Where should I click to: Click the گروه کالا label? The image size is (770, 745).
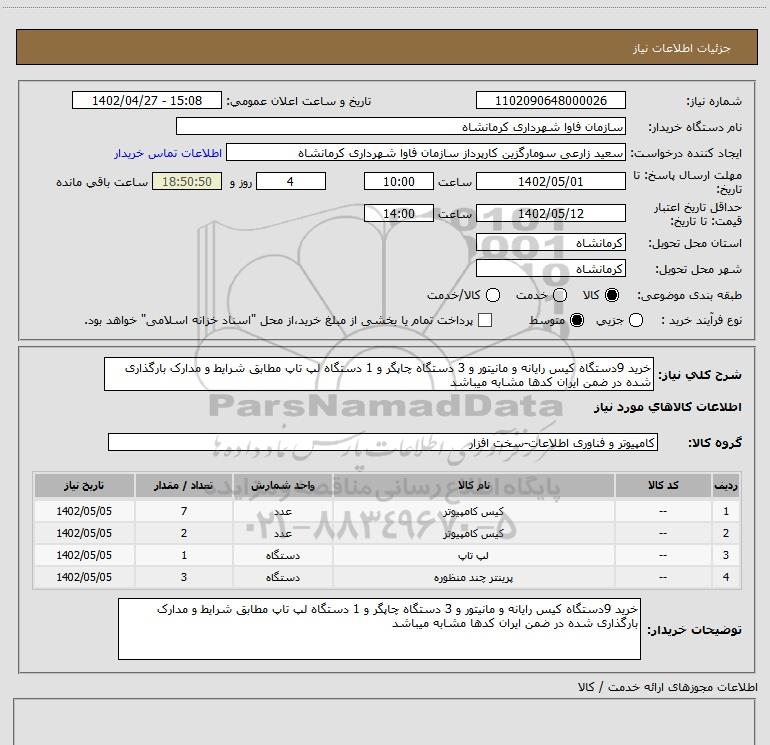[715, 442]
